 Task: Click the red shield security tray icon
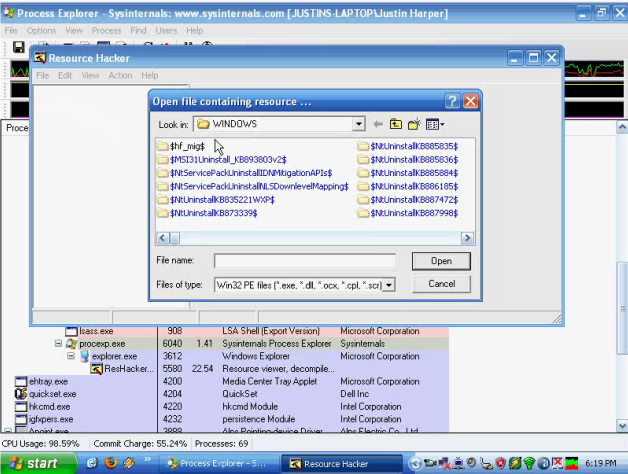point(501,464)
